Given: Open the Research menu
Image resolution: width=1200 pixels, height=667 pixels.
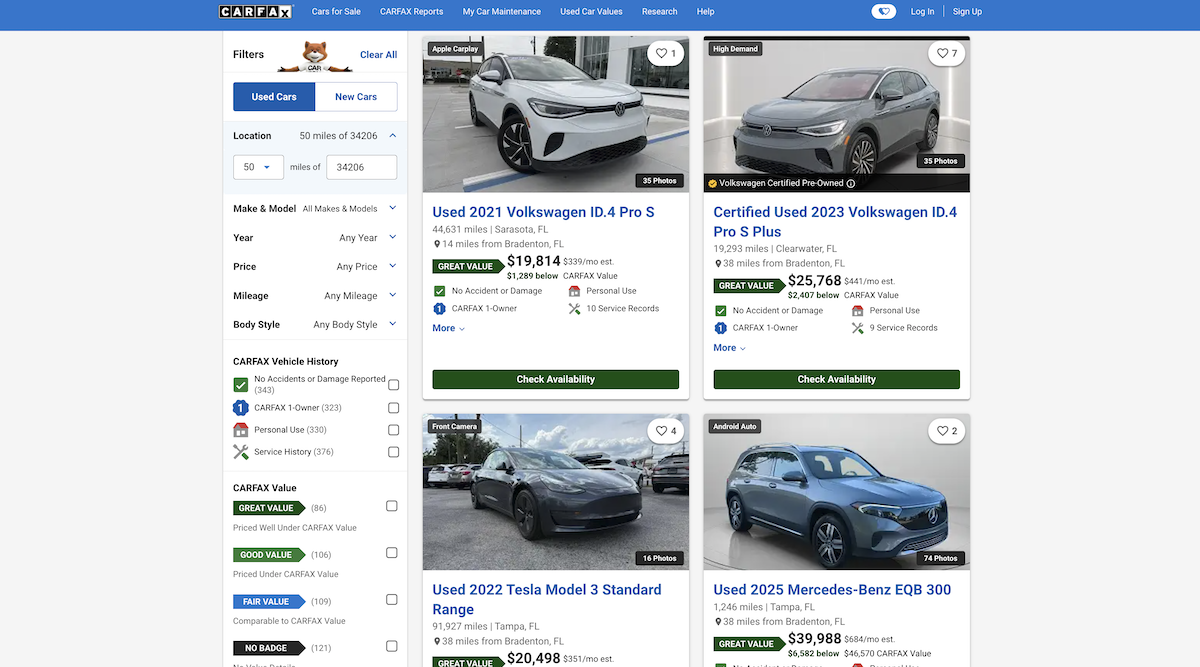Looking at the screenshot, I should 660,12.
